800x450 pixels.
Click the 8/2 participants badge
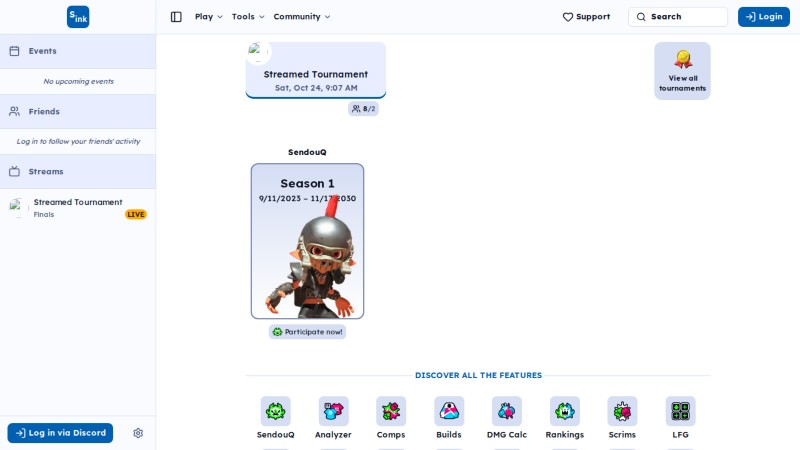tap(363, 109)
